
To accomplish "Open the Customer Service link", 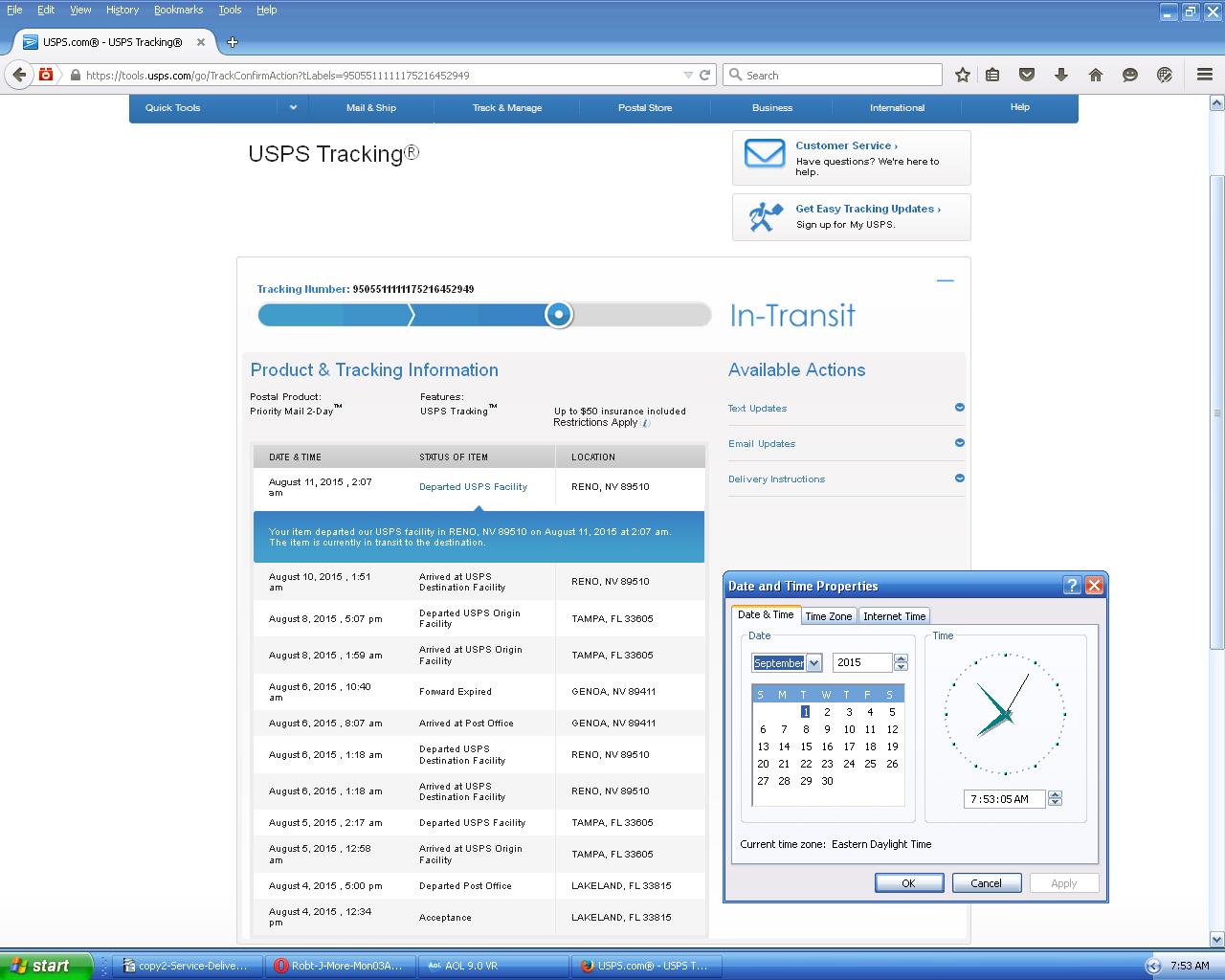I will [846, 145].
